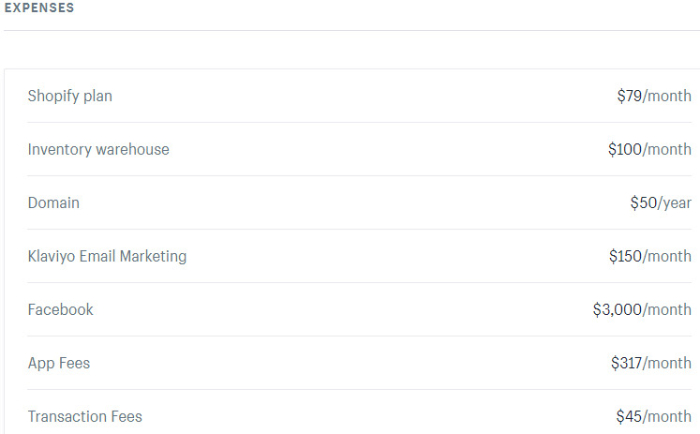Click the $3,000/month Facebook amount
700x434 pixels.
(x=642, y=309)
